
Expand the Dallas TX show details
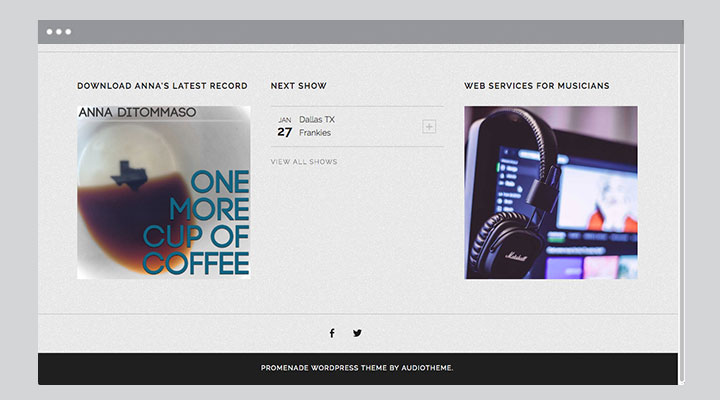[429, 127]
